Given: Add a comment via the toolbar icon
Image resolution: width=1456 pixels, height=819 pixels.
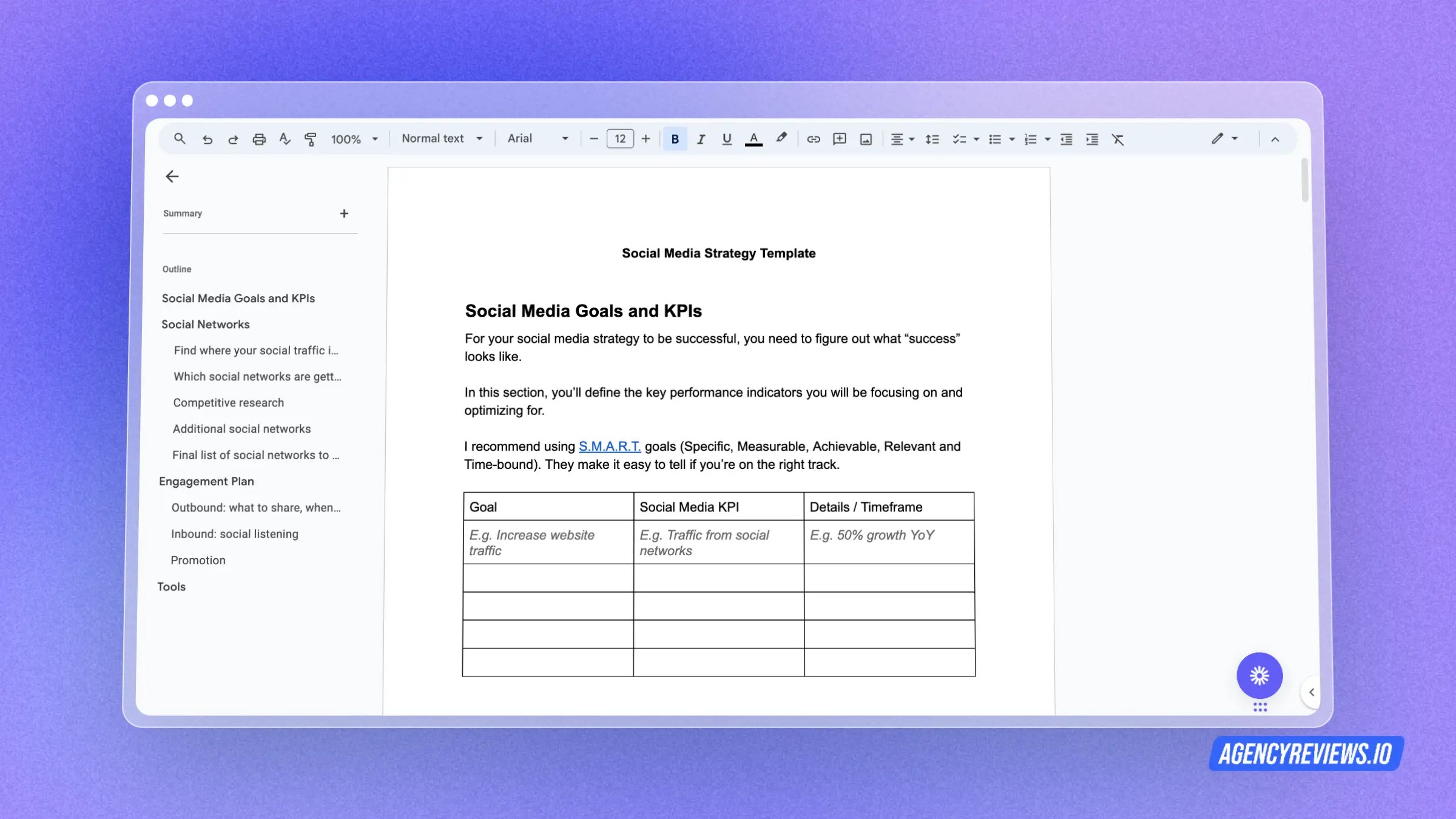Looking at the screenshot, I should click(839, 139).
